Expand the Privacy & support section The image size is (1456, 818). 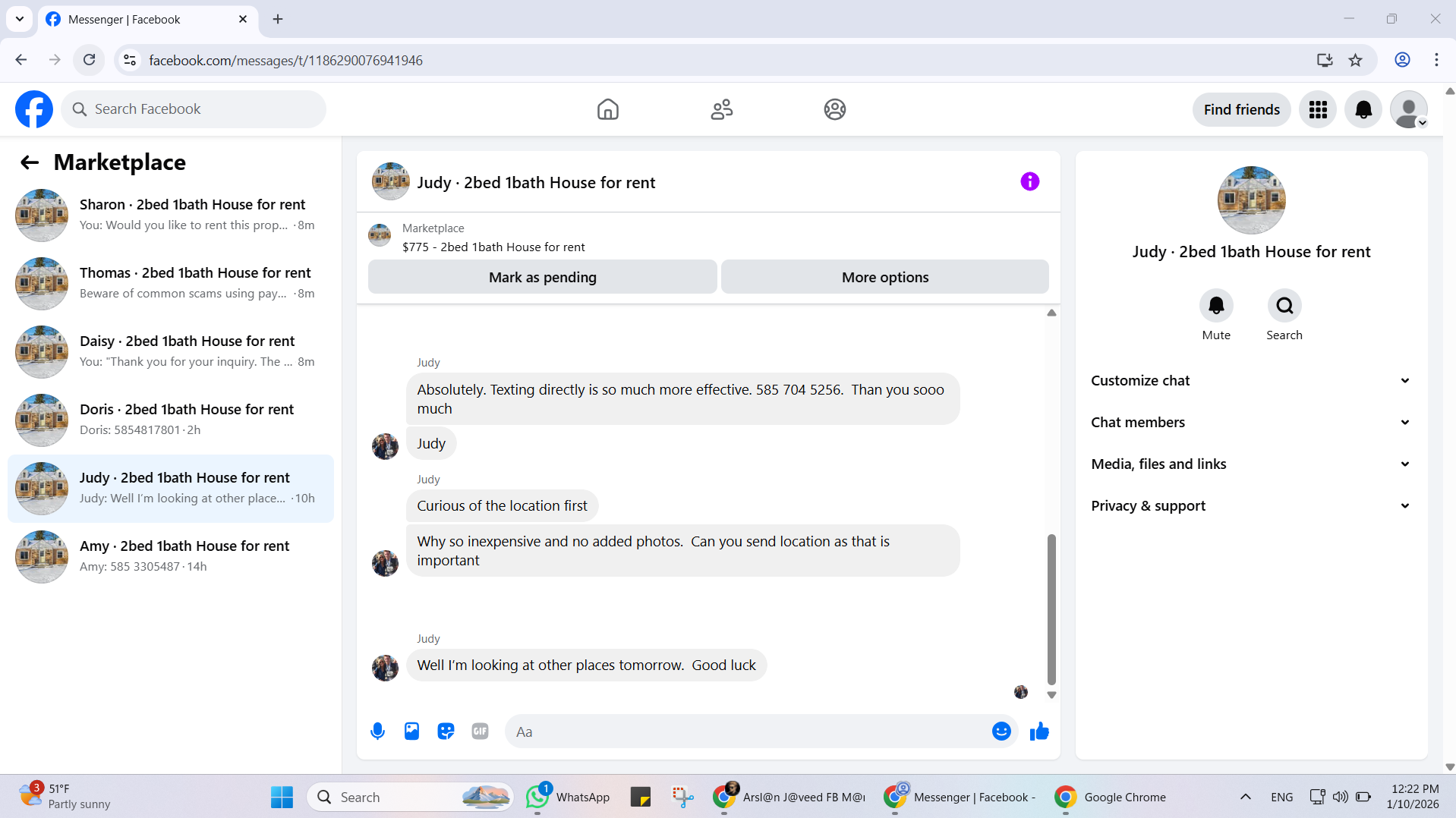click(1251, 506)
